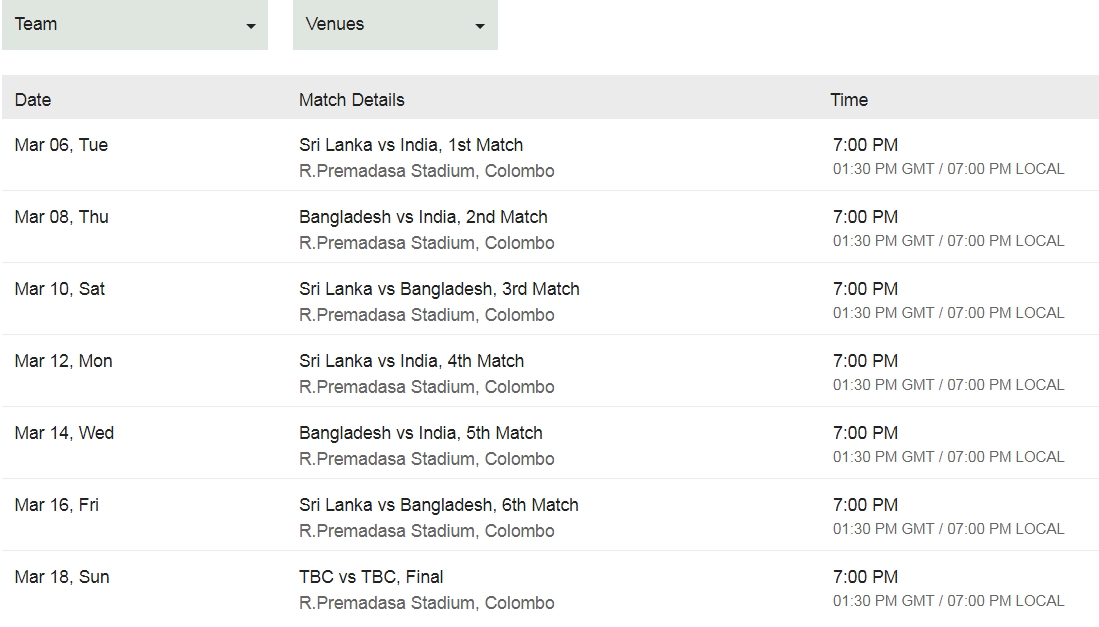Select the Mar 18, Sun date cell
This screenshot has width=1099, height=627.
tap(62, 577)
